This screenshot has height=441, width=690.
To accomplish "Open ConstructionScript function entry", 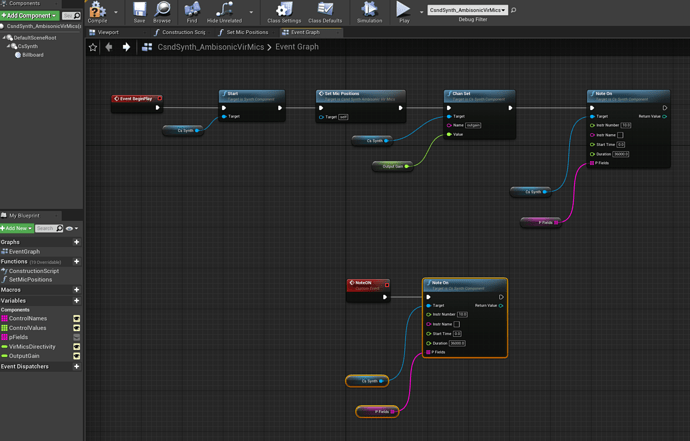I will (34, 271).
